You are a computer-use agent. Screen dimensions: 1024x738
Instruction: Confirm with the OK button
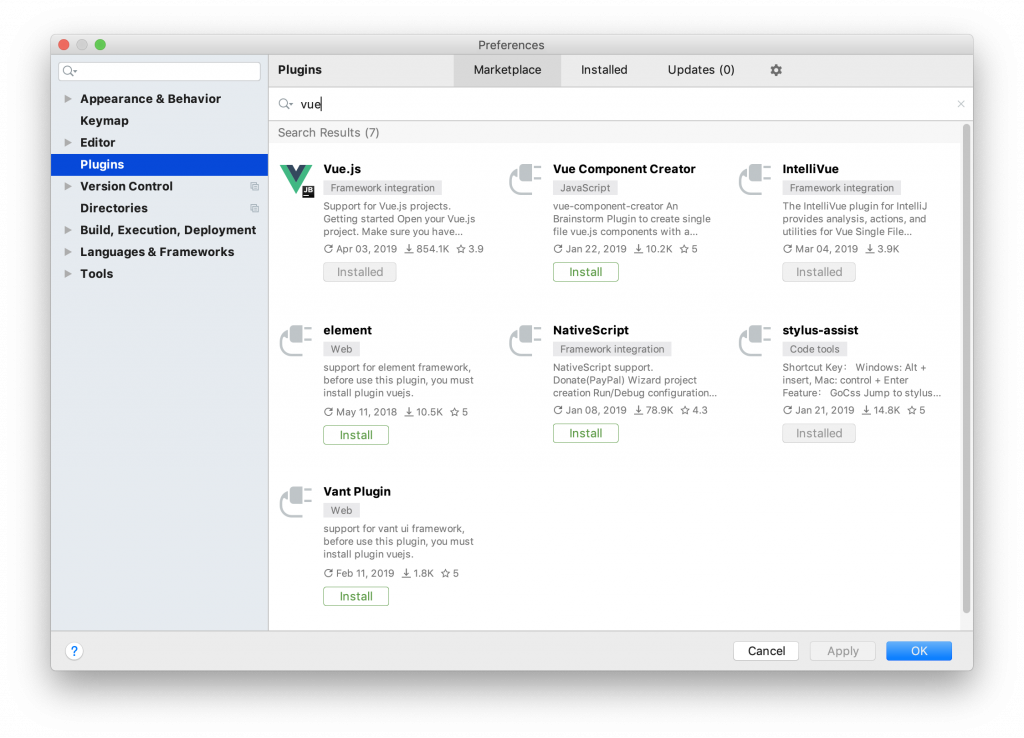[919, 651]
